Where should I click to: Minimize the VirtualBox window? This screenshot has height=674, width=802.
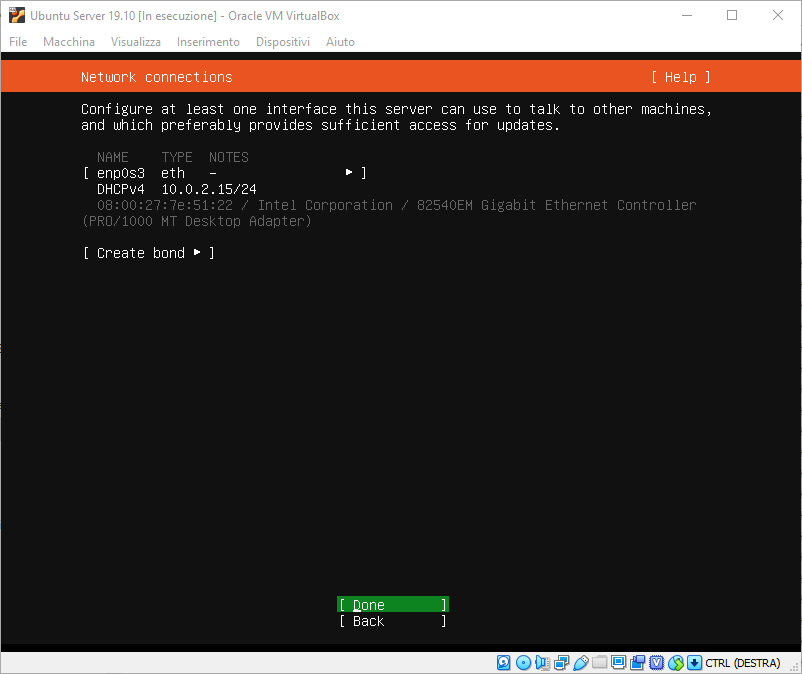(687, 15)
